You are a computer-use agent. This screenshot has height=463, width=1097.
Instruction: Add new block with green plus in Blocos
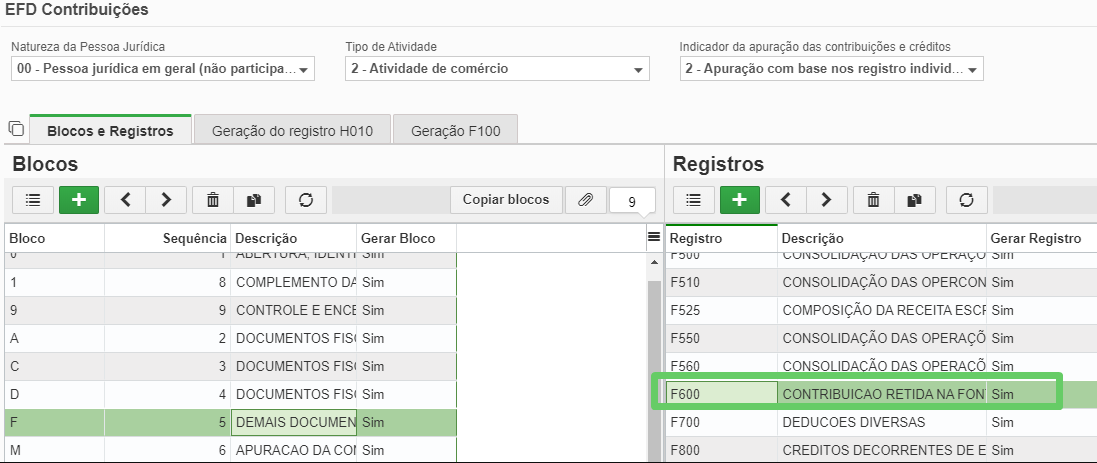pos(79,200)
